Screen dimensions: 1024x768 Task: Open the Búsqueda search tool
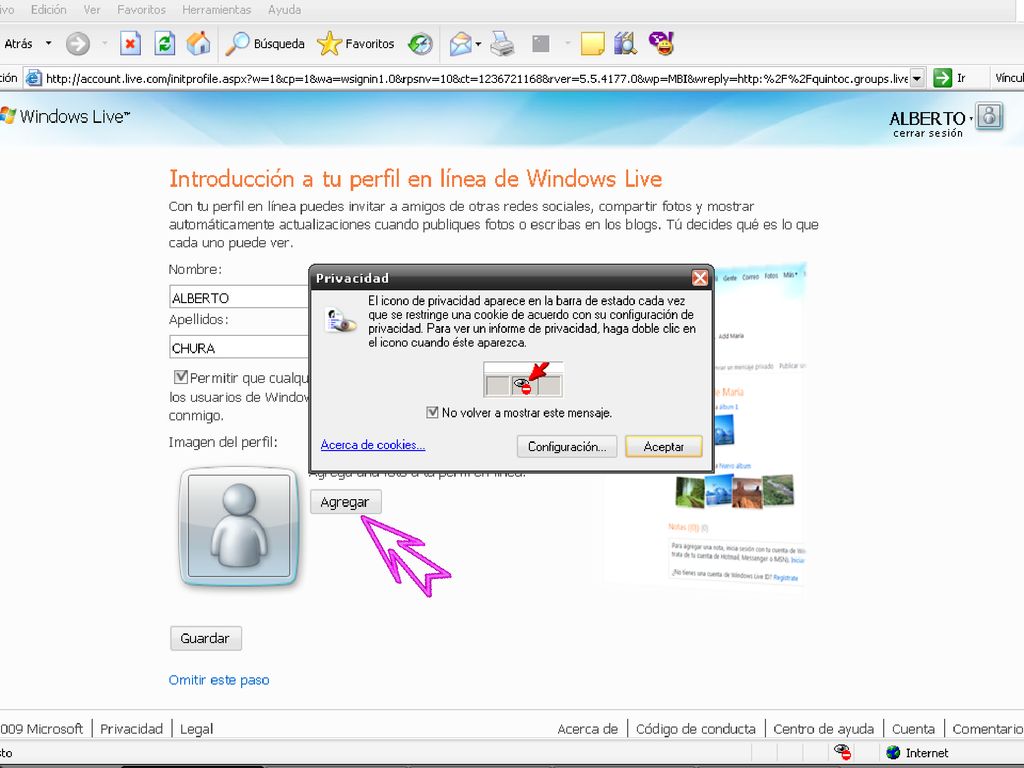pyautogui.click(x=265, y=44)
